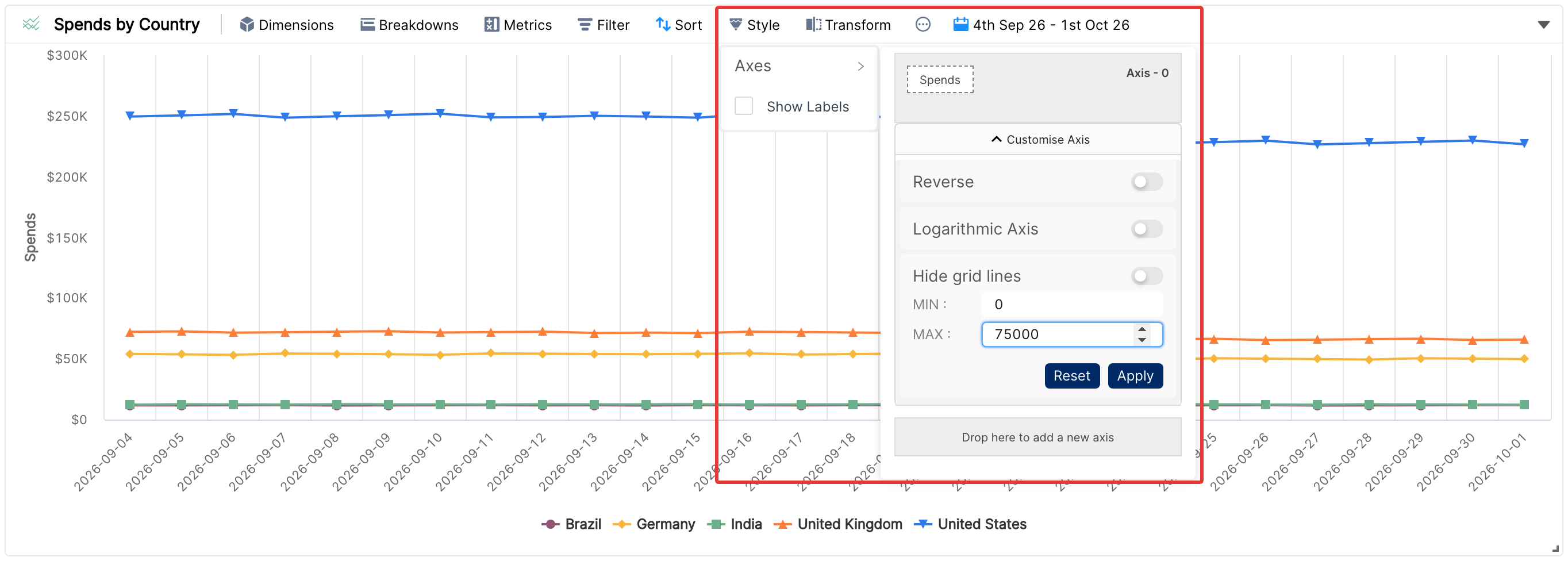Open the widget dropdown arrow at the top right
Image resolution: width=1568 pixels, height=561 pixels.
click(x=1543, y=25)
